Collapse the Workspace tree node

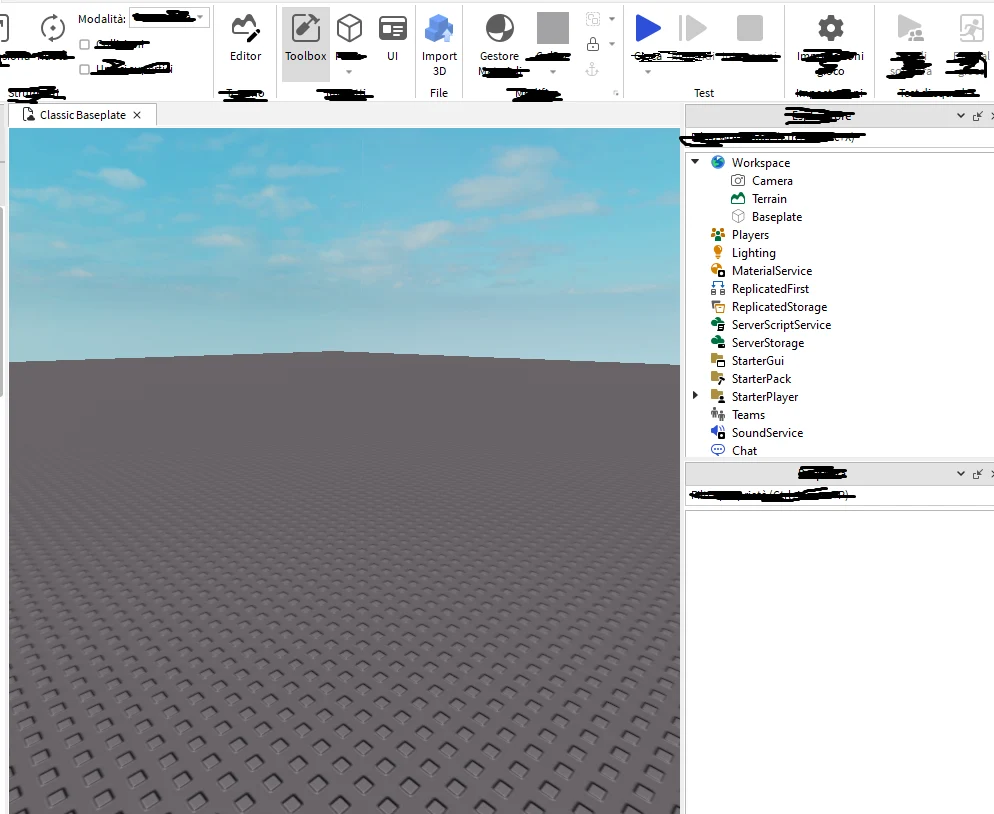[695, 162]
